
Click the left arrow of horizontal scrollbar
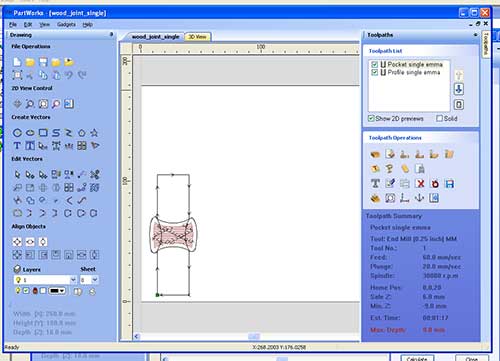(136, 336)
